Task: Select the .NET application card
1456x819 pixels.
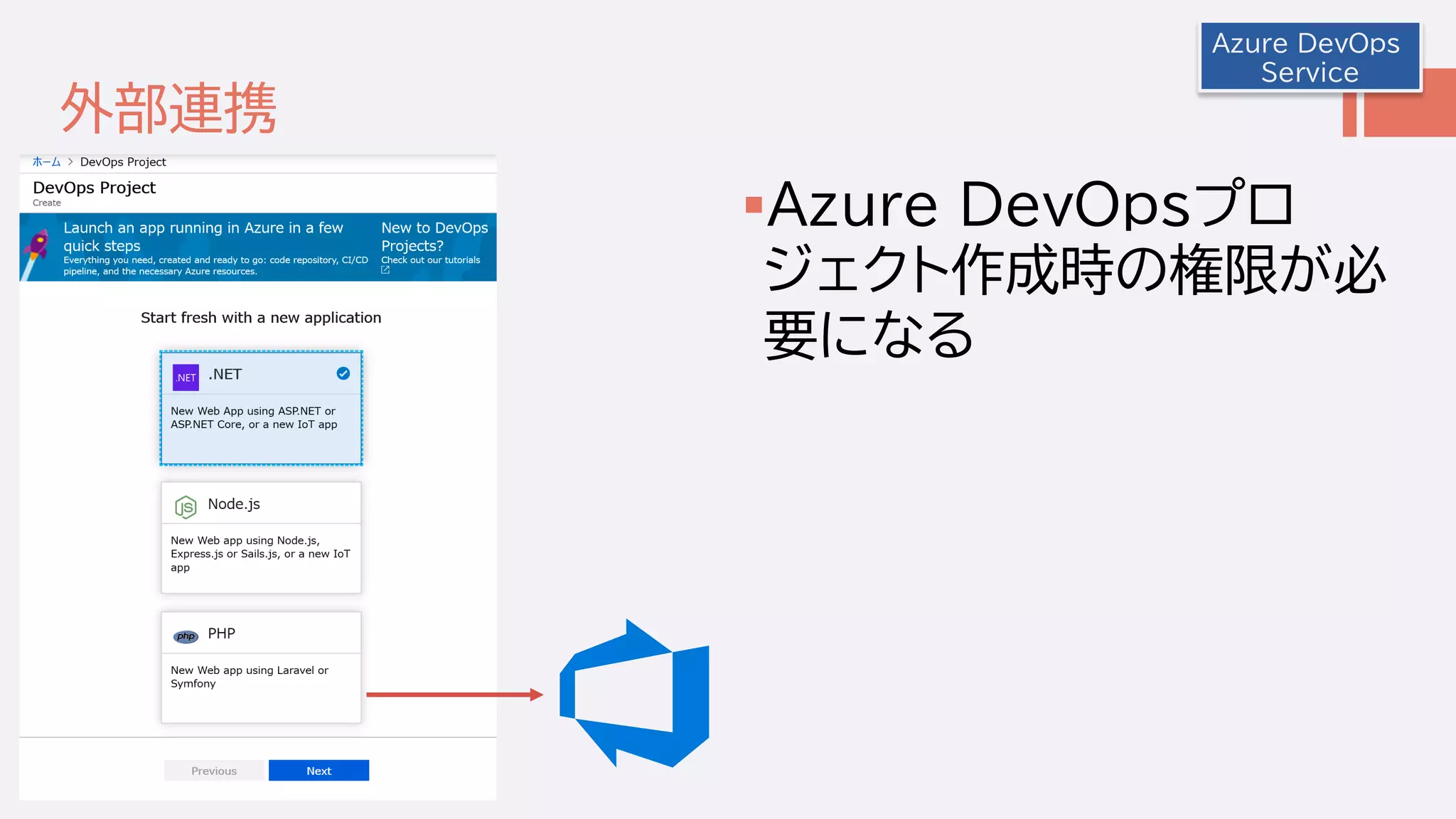Action: [x=261, y=408]
